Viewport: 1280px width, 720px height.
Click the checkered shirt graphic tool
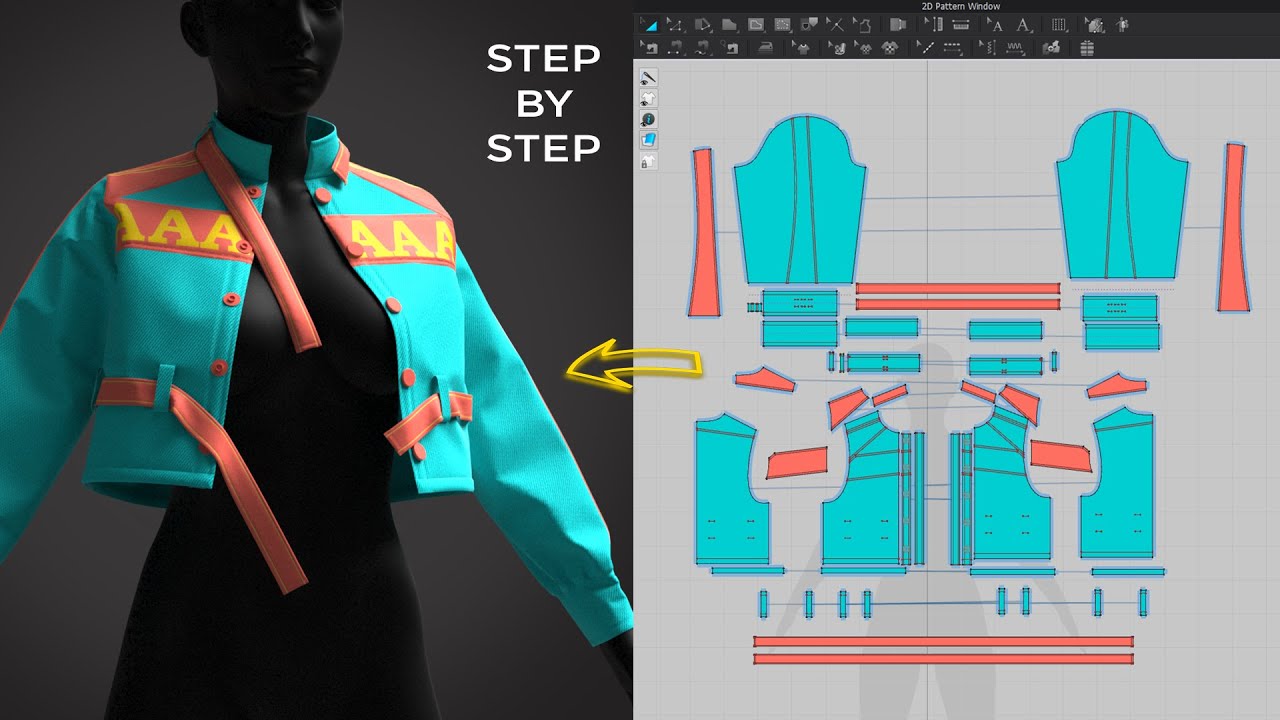890,47
